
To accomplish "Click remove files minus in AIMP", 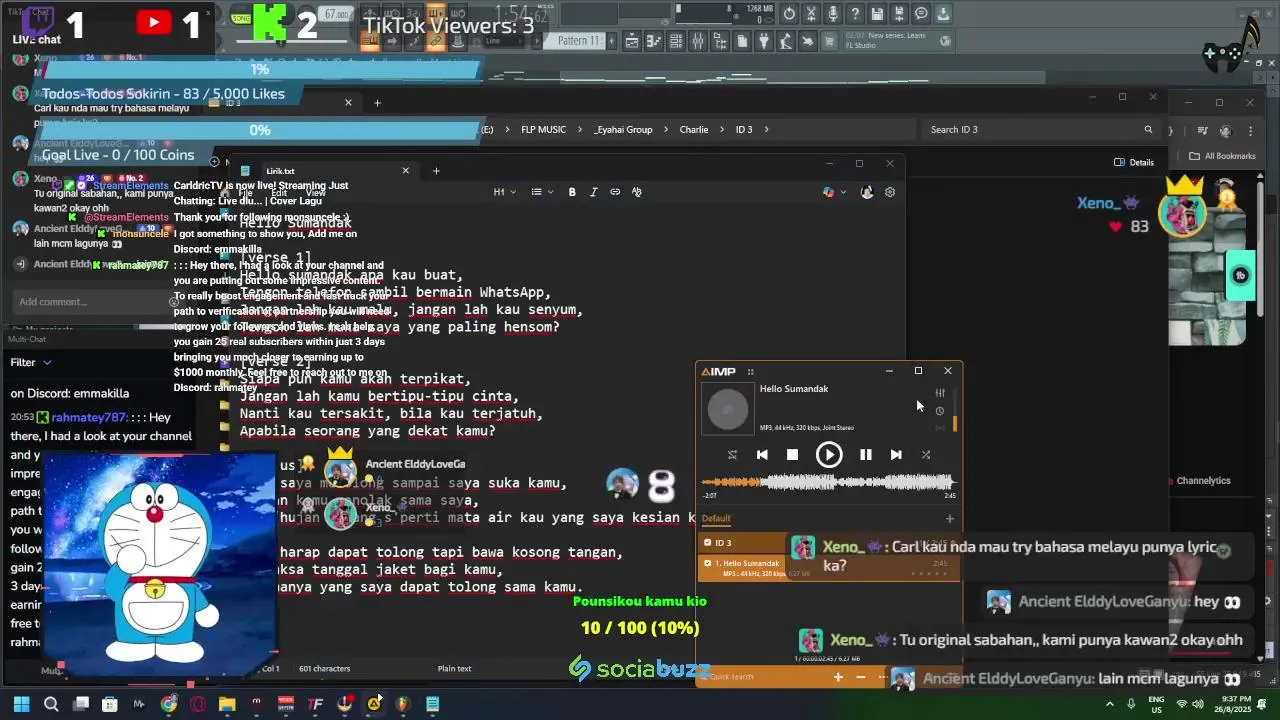I will coord(860,677).
